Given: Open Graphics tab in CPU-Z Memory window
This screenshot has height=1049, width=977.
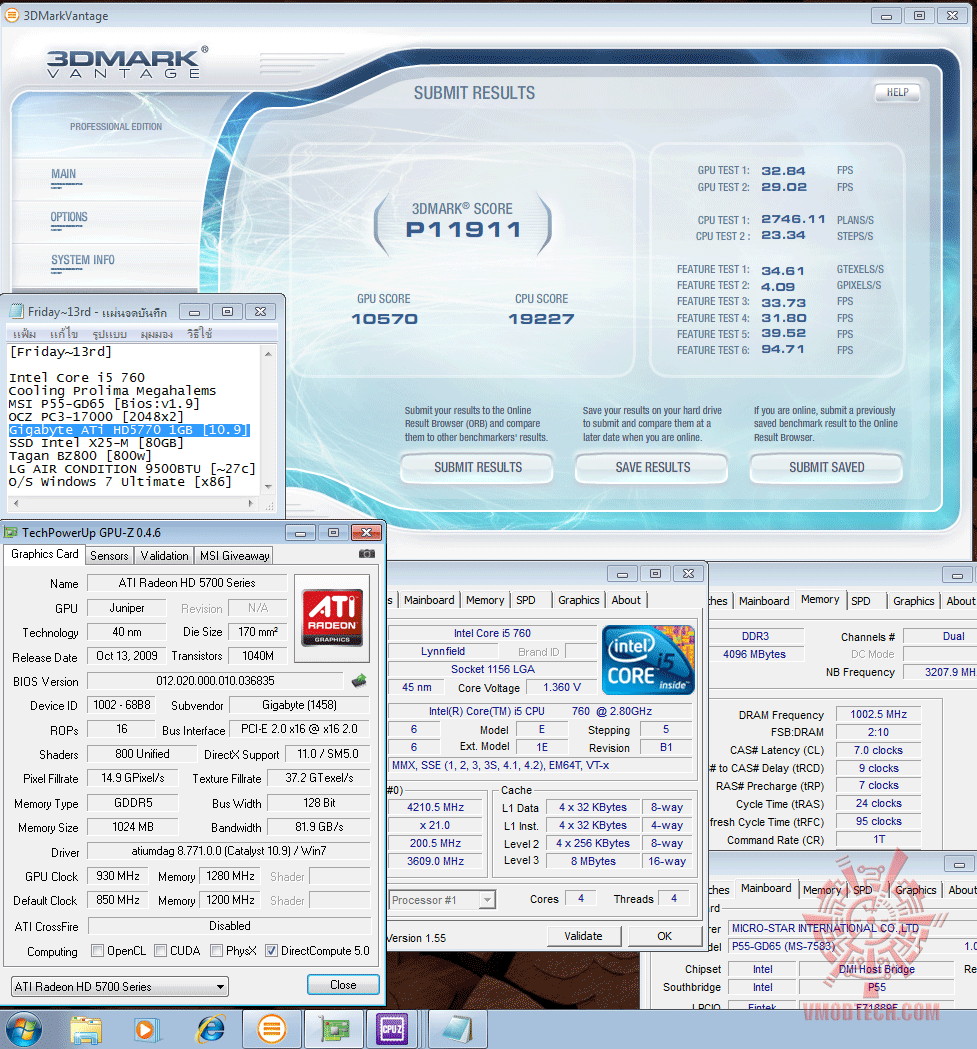Looking at the screenshot, I should (x=913, y=601).
